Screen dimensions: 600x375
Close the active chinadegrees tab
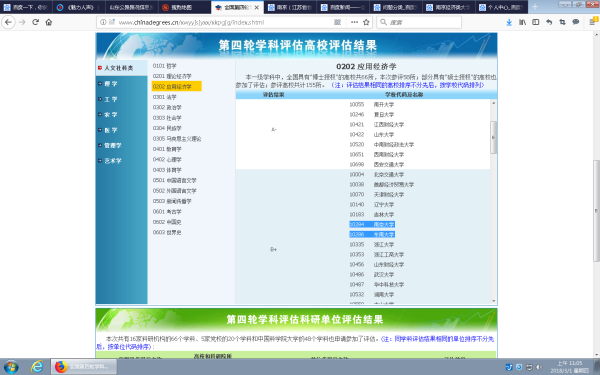coord(257,8)
